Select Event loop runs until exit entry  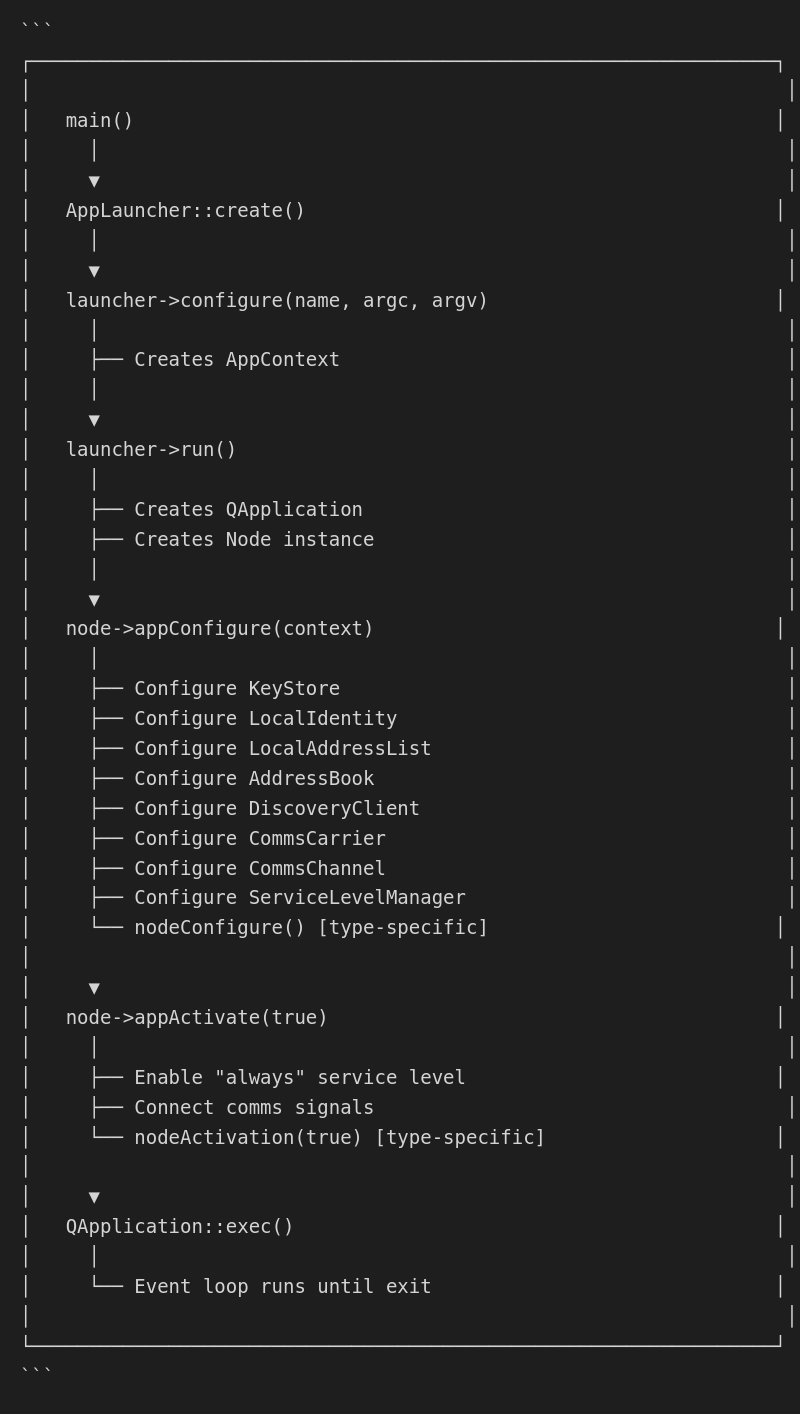[x=283, y=1287]
